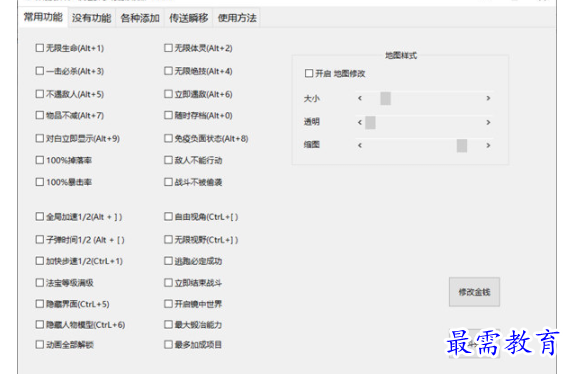Image resolution: width=568 pixels, height=374 pixels.
Task: Toggle 对白立即显示(Alt+9)
Action: point(40,138)
